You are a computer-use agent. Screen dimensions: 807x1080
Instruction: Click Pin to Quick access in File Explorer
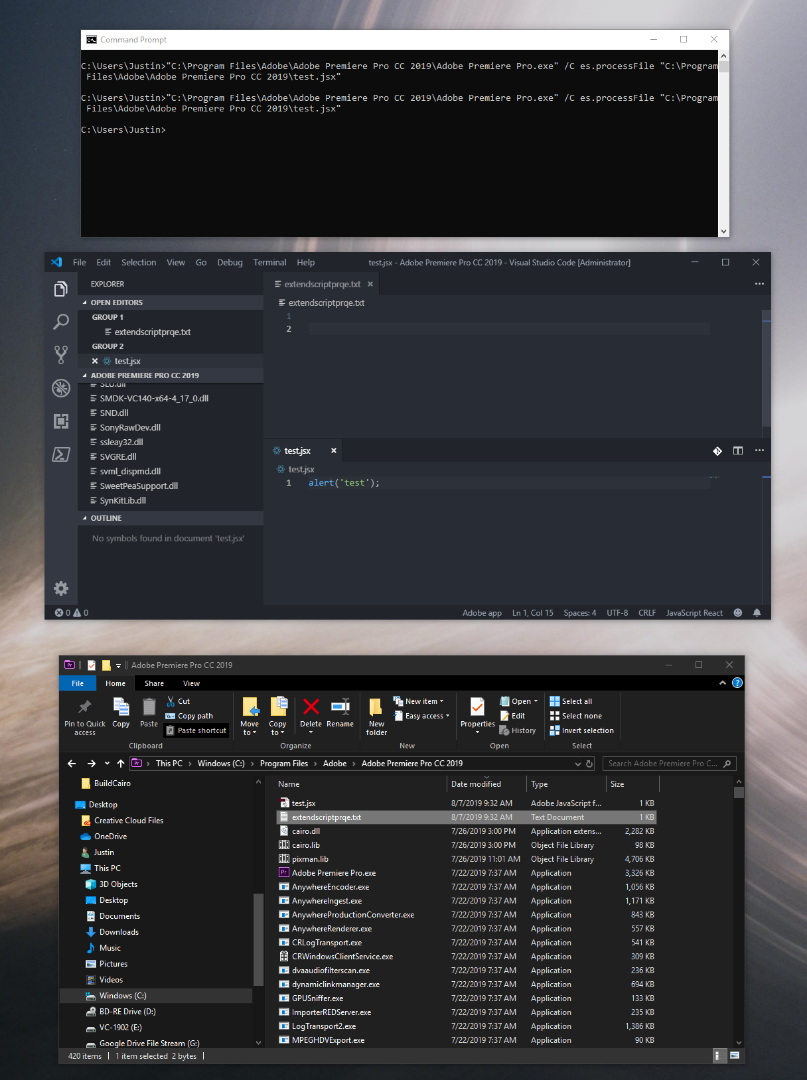85,716
